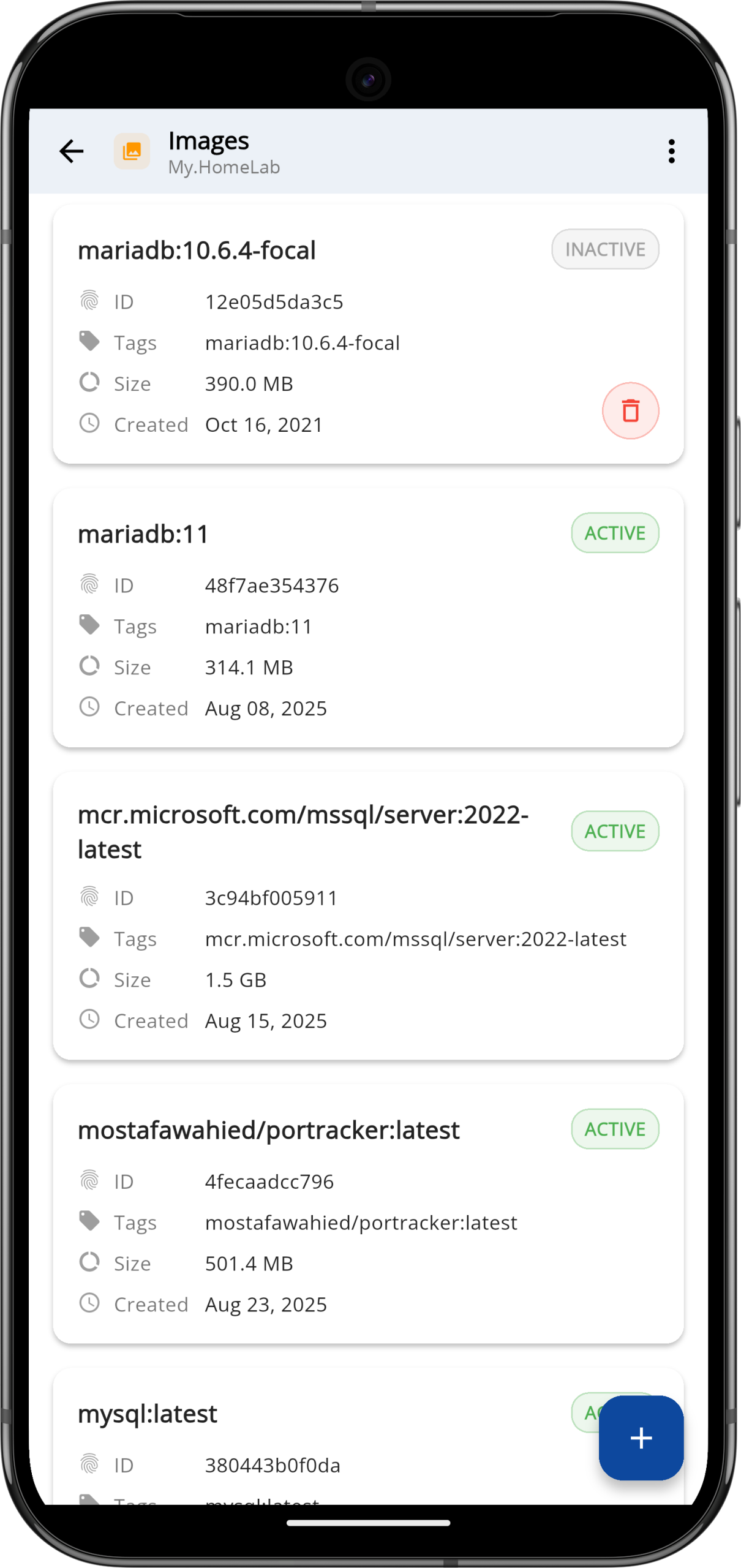Click the clock Created icon in portracker card

(89, 1303)
